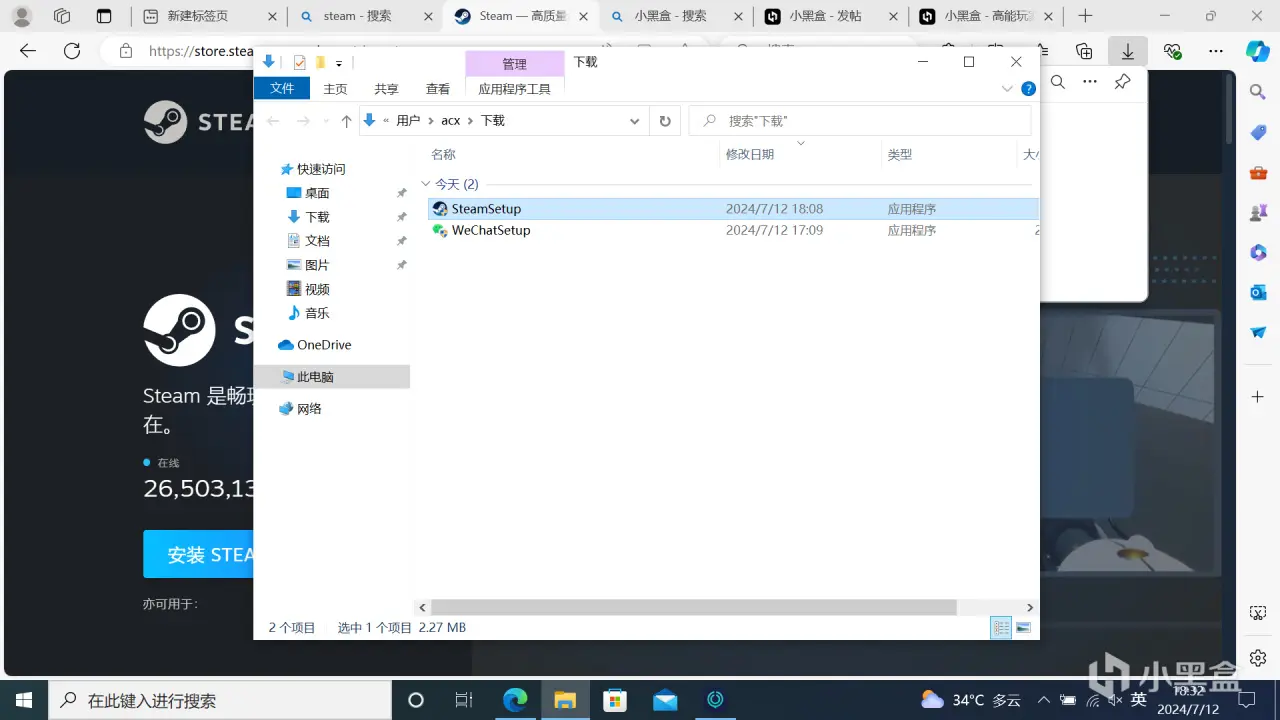The image size is (1280, 720).
Task: Go up one folder level in Explorer
Action: pyautogui.click(x=346, y=121)
